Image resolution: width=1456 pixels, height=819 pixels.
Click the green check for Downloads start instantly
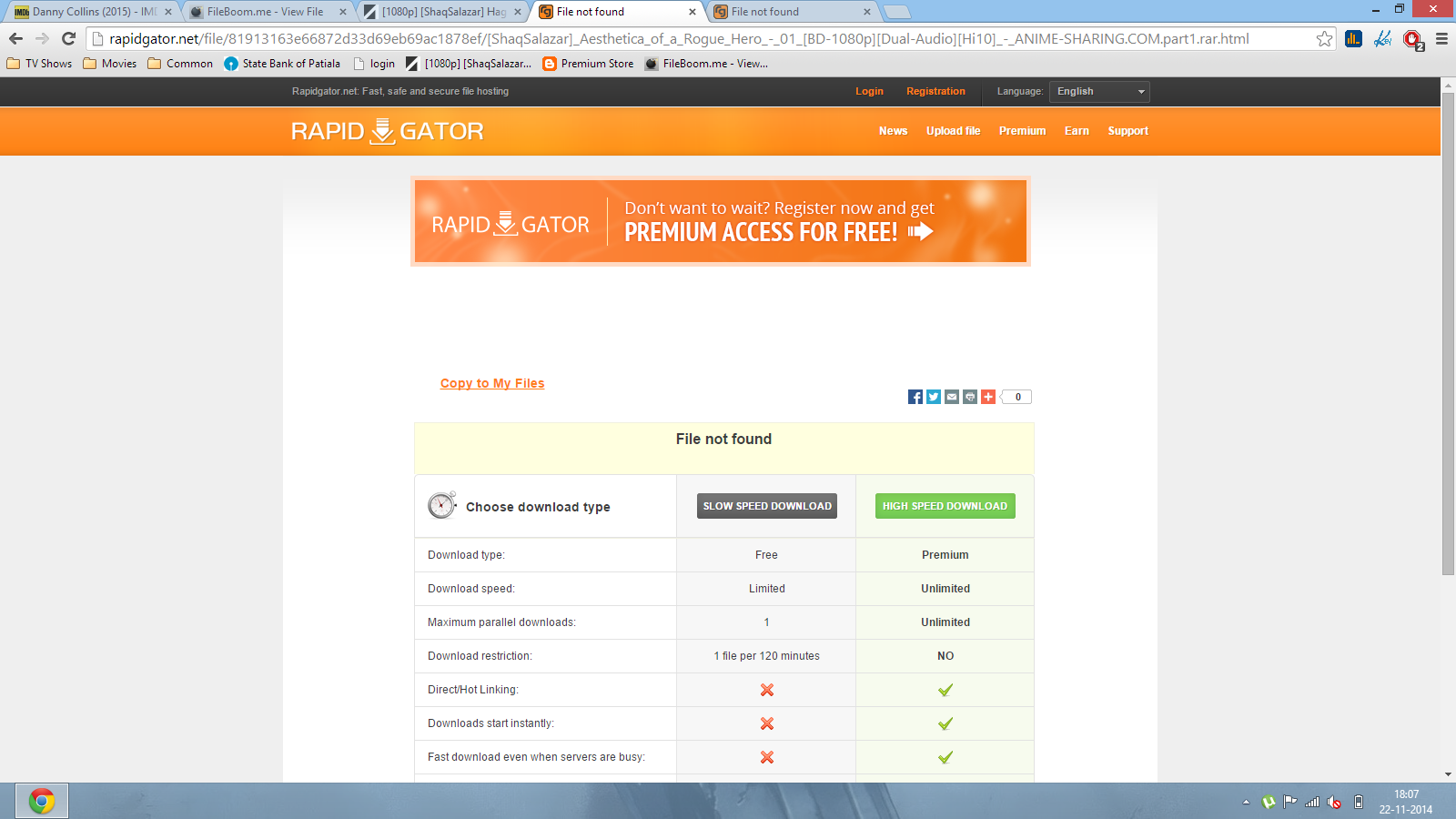945,723
